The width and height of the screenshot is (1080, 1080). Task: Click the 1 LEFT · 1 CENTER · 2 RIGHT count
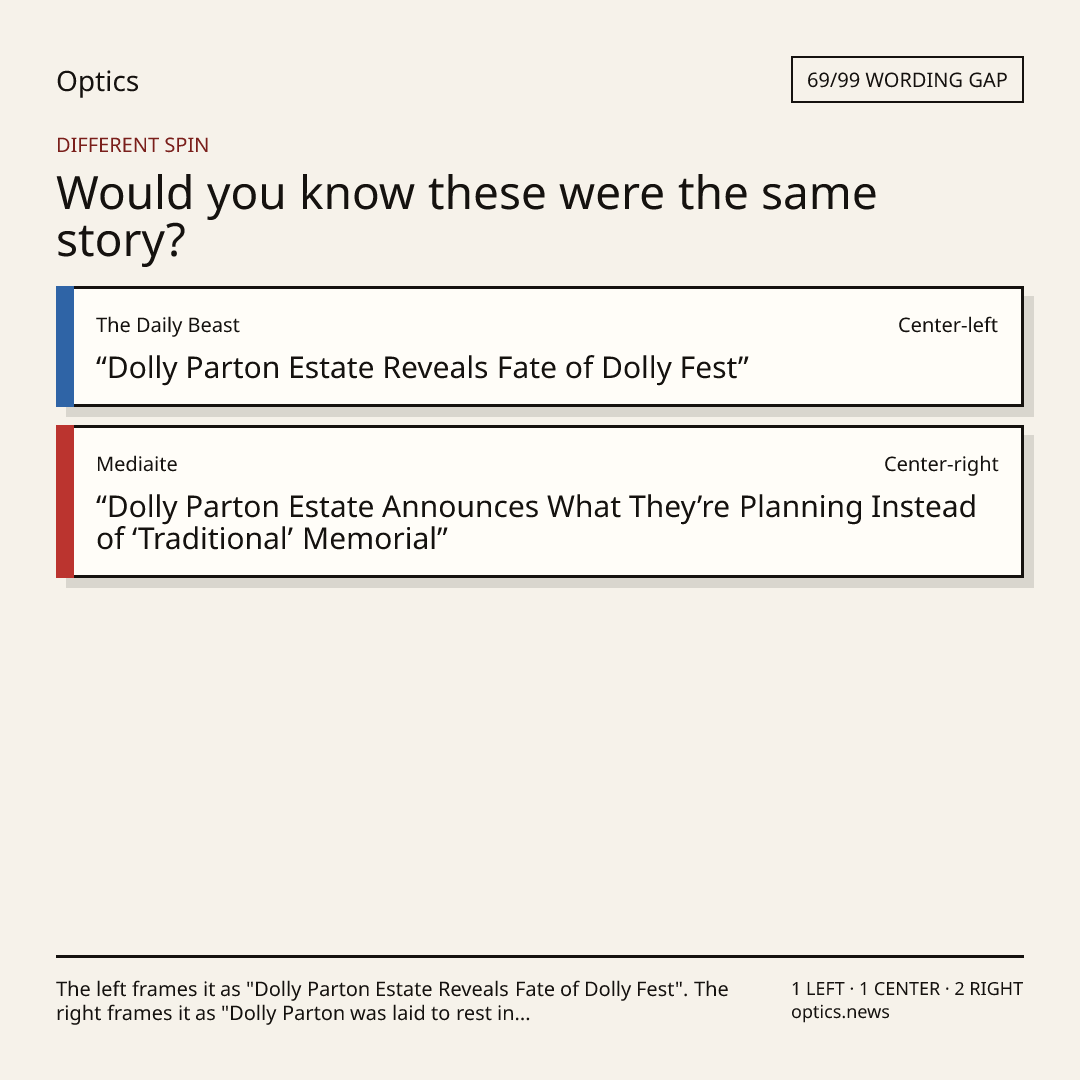coord(906,989)
